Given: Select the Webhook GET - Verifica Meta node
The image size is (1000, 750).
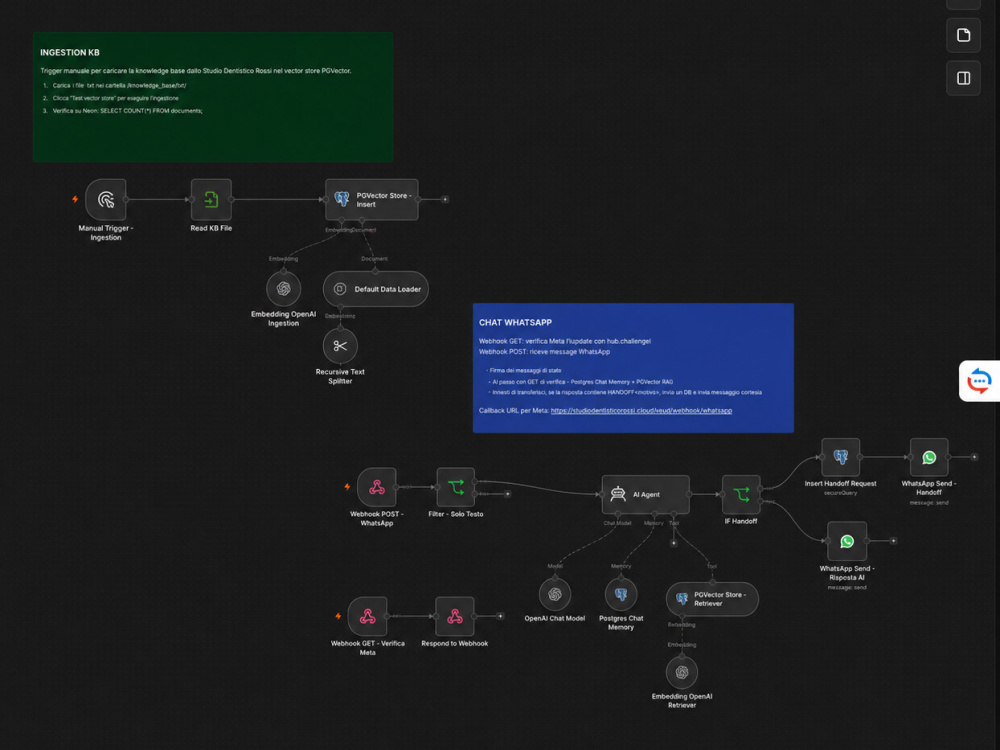Looking at the screenshot, I should 367,617.
